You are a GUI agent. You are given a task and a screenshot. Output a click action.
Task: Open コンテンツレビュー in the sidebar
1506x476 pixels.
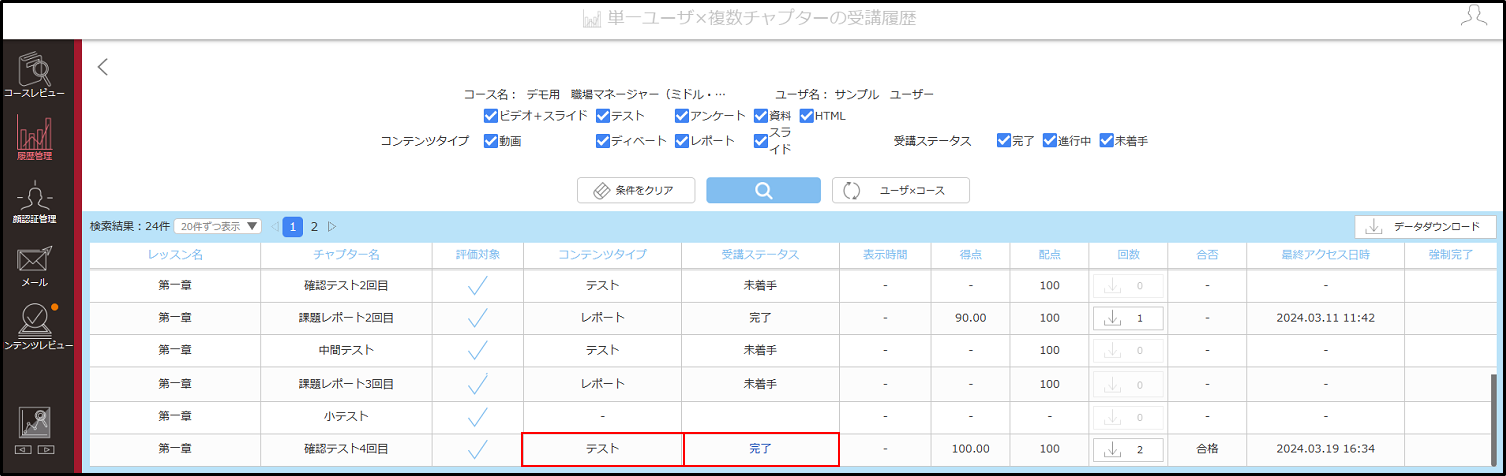click(37, 325)
